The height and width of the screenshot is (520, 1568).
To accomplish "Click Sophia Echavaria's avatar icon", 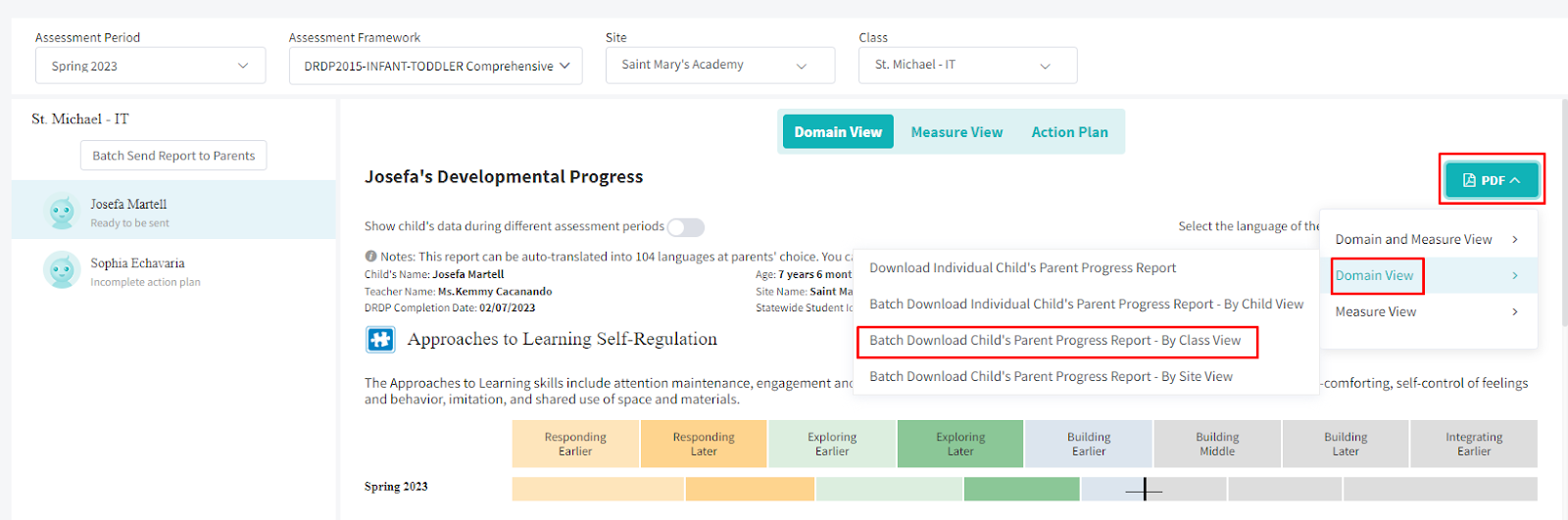I will tap(62, 270).
